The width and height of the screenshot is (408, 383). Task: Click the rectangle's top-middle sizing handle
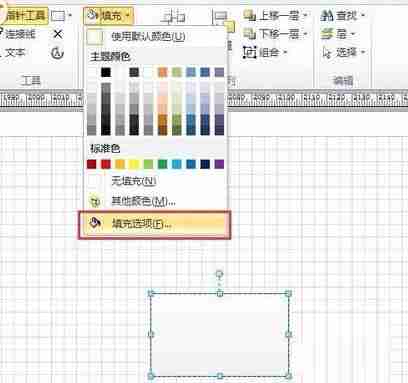point(220,293)
